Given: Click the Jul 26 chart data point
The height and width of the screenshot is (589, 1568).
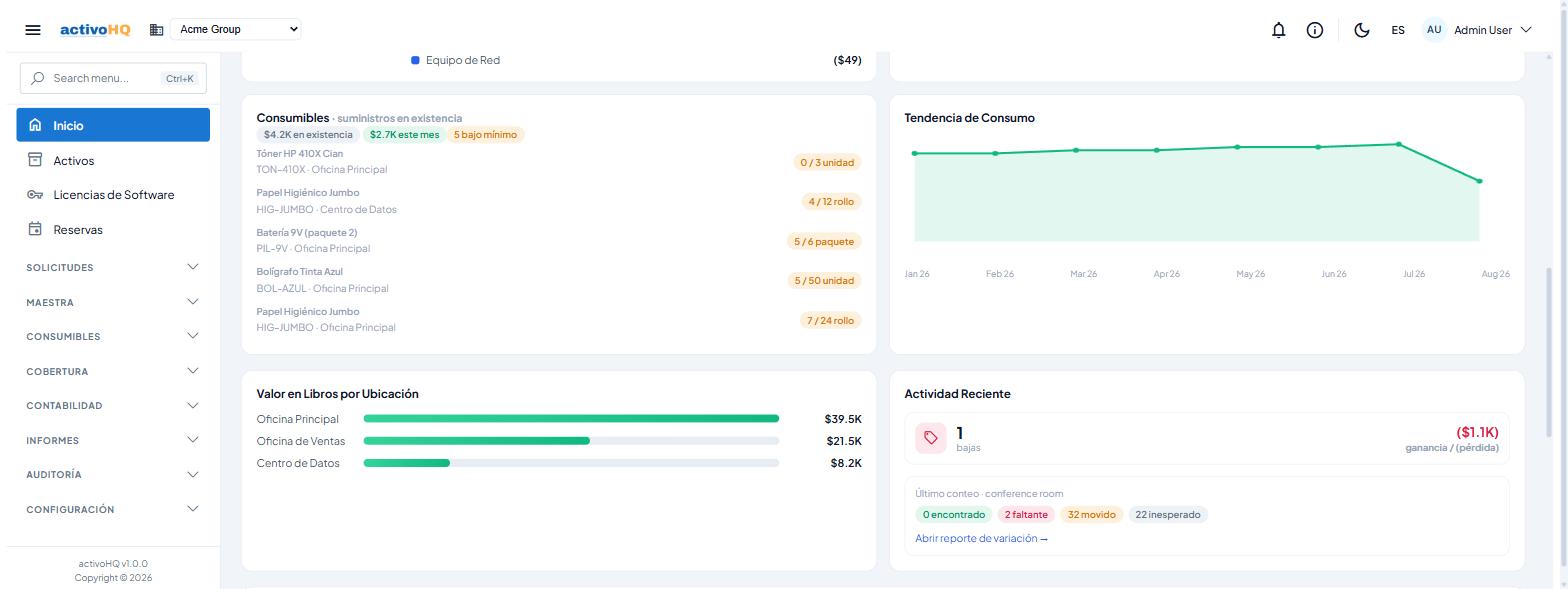Looking at the screenshot, I should point(1398,144).
